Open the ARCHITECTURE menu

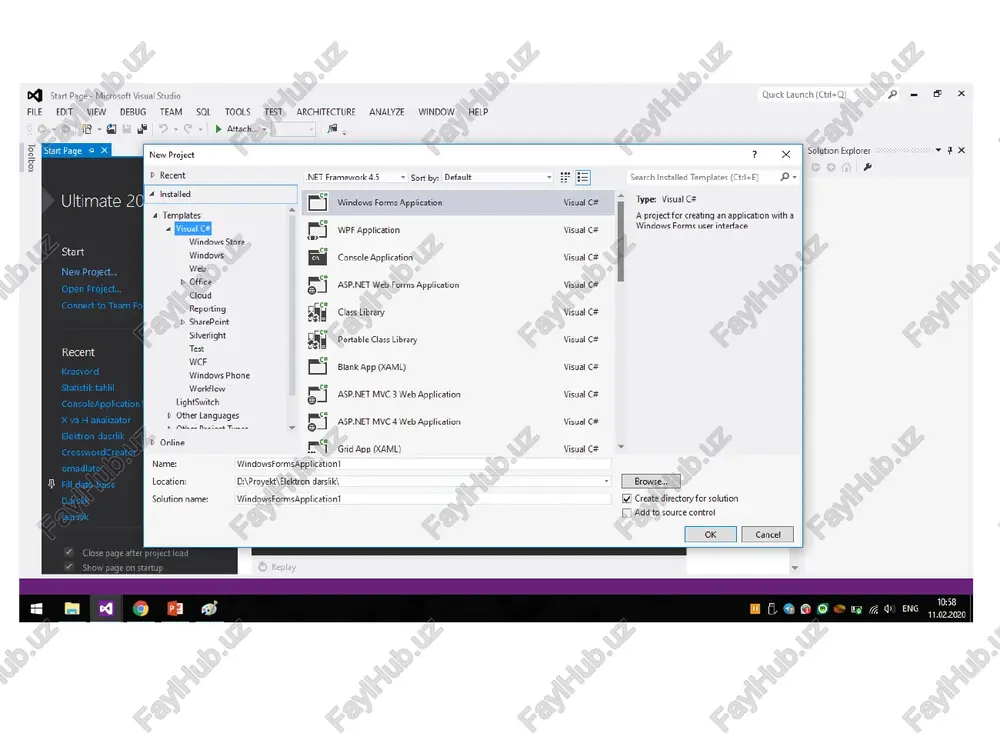[x=326, y=112]
